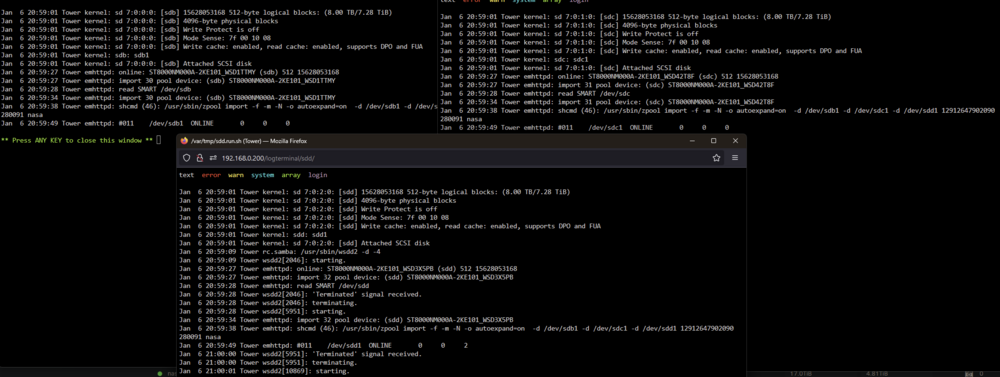1000x377 pixels.
Task: Click the cyan 'system' legend label
Action: coord(263,175)
